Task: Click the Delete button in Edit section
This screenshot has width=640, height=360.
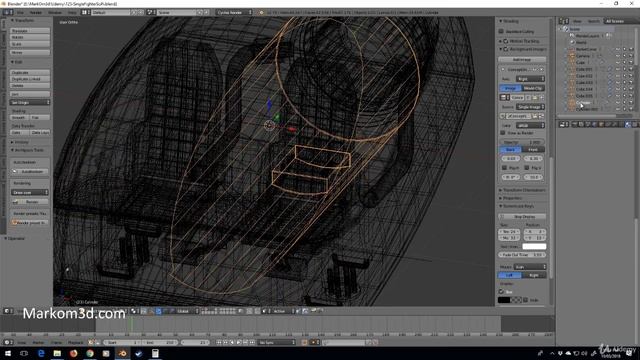Action: coord(30,85)
